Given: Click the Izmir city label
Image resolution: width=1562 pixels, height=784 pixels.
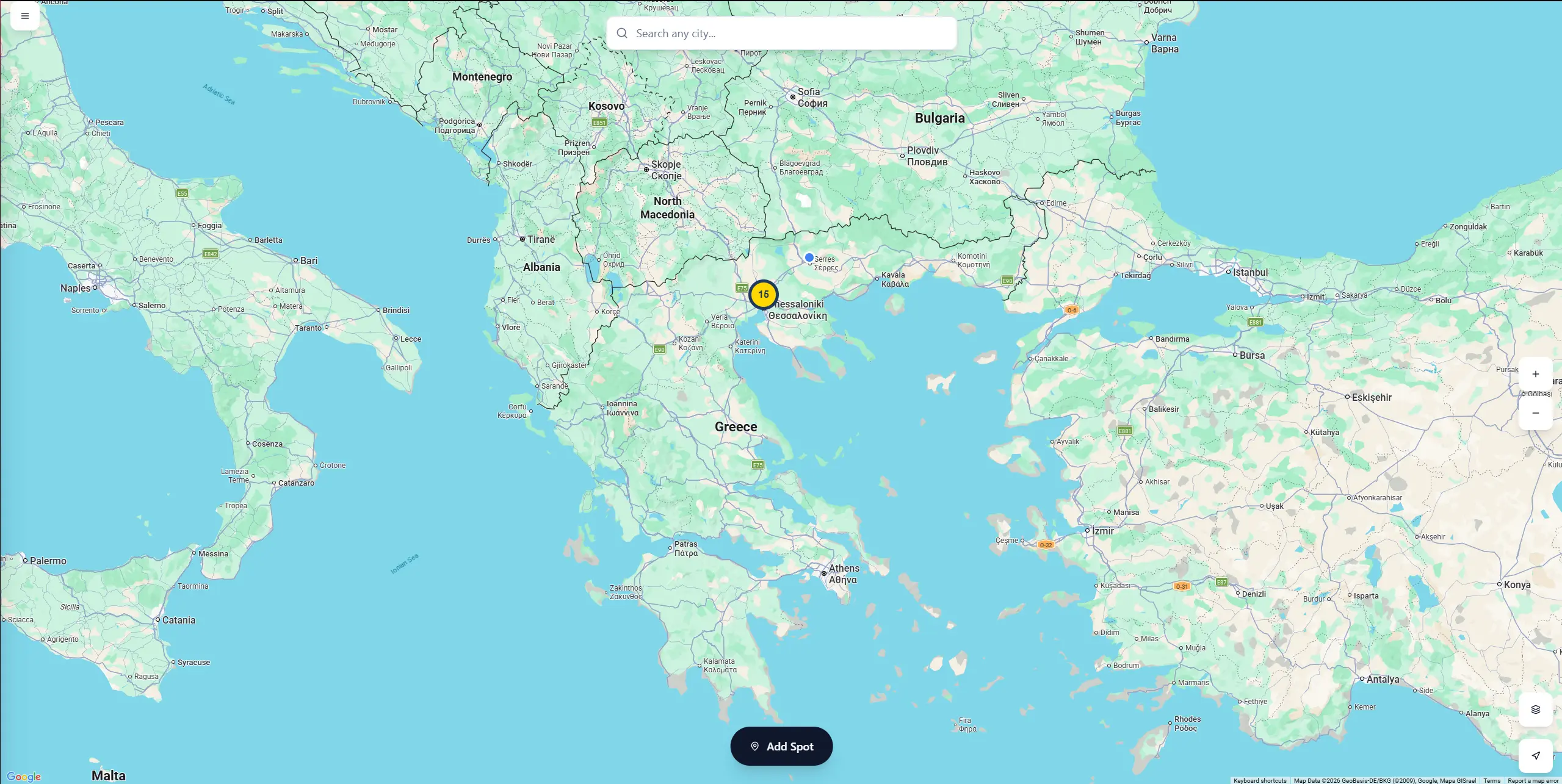Looking at the screenshot, I should coord(1103,531).
